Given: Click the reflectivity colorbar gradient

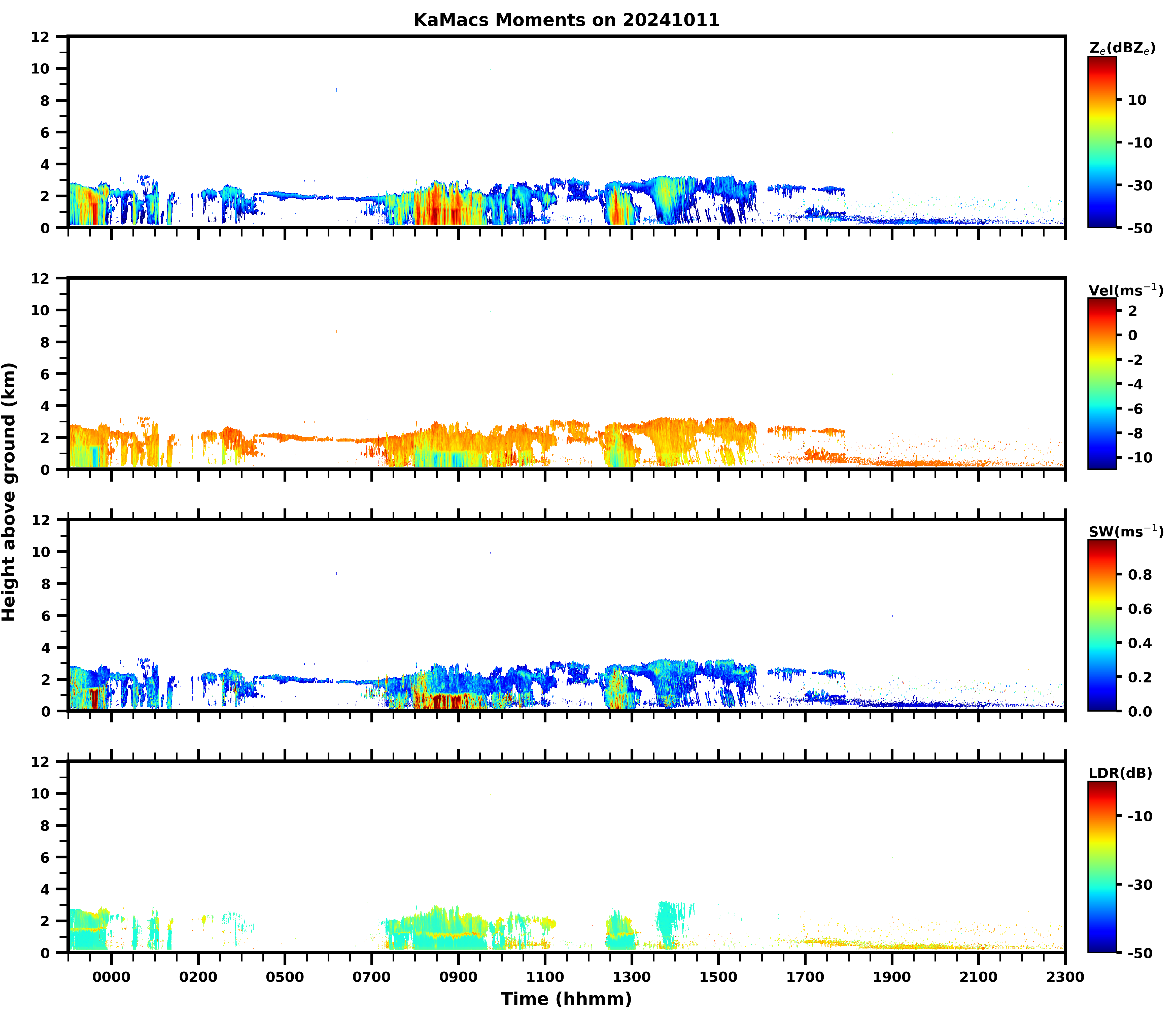Looking at the screenshot, I should pos(1102,142).
